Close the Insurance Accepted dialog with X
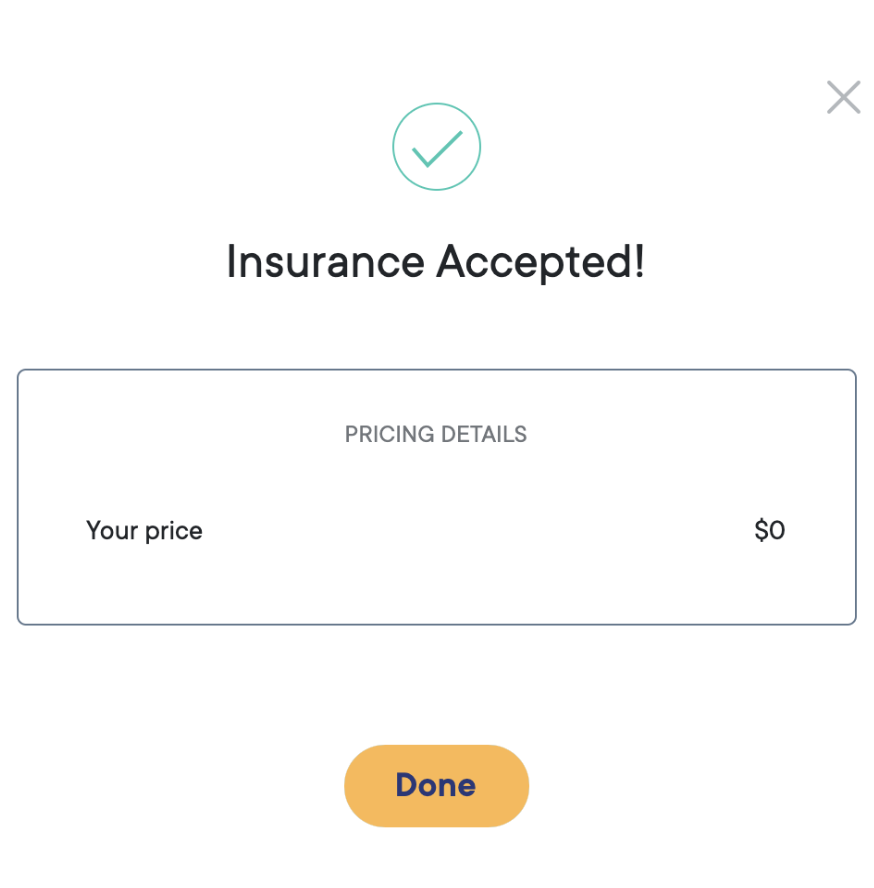874x888 pixels. [843, 97]
